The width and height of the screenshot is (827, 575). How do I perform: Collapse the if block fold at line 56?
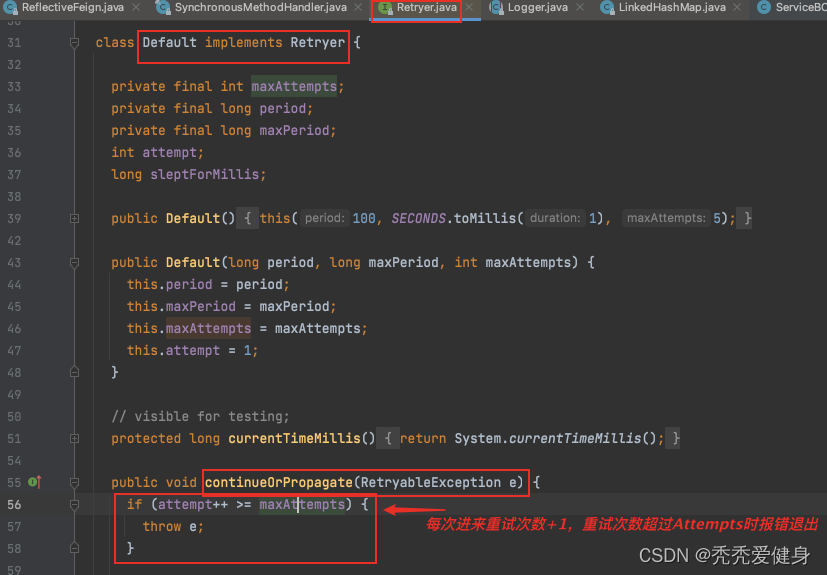[74, 505]
